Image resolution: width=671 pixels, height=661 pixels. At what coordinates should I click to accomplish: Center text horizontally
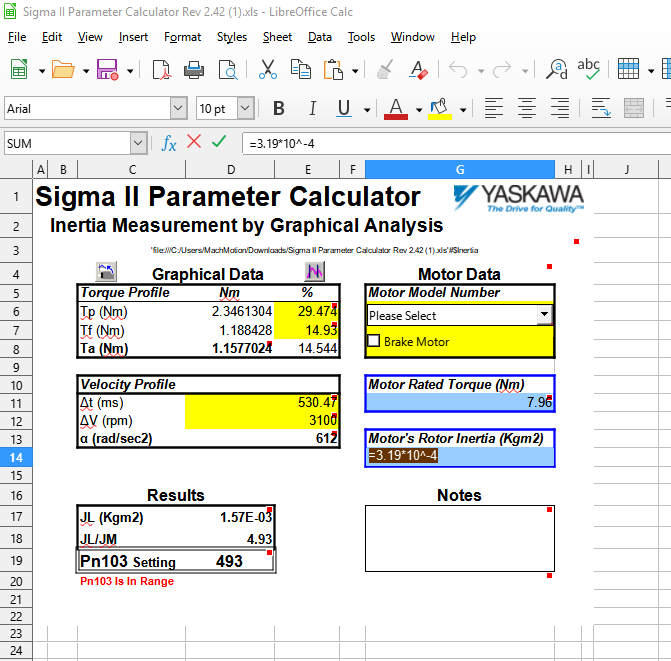(527, 108)
